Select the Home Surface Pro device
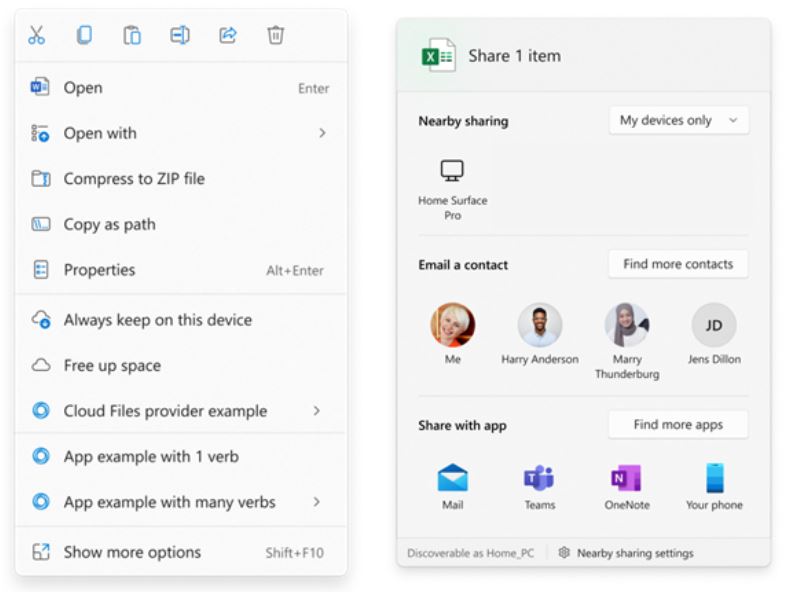Screen dimensions: 798x592 [x=452, y=190]
